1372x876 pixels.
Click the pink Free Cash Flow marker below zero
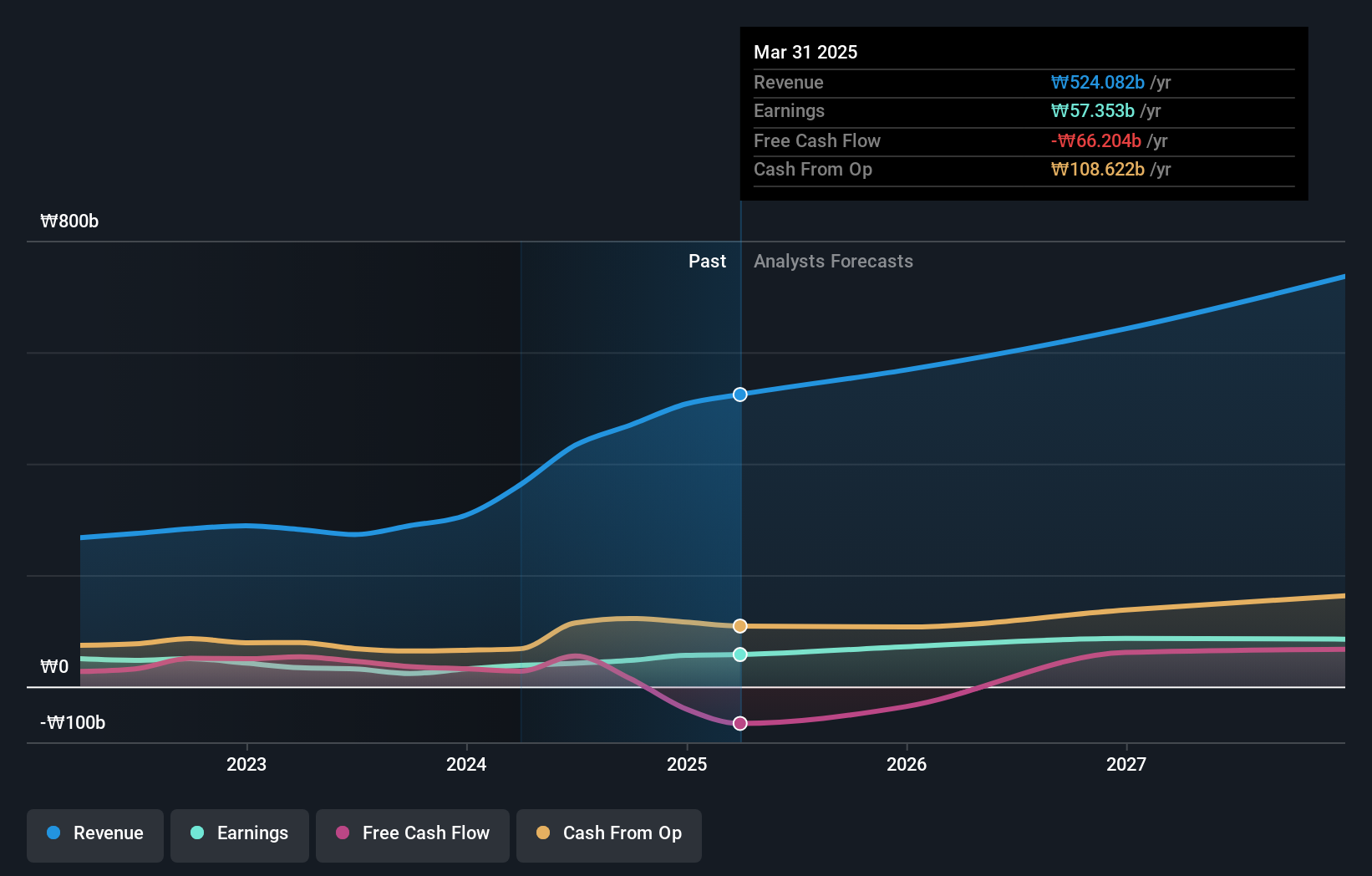(x=739, y=723)
